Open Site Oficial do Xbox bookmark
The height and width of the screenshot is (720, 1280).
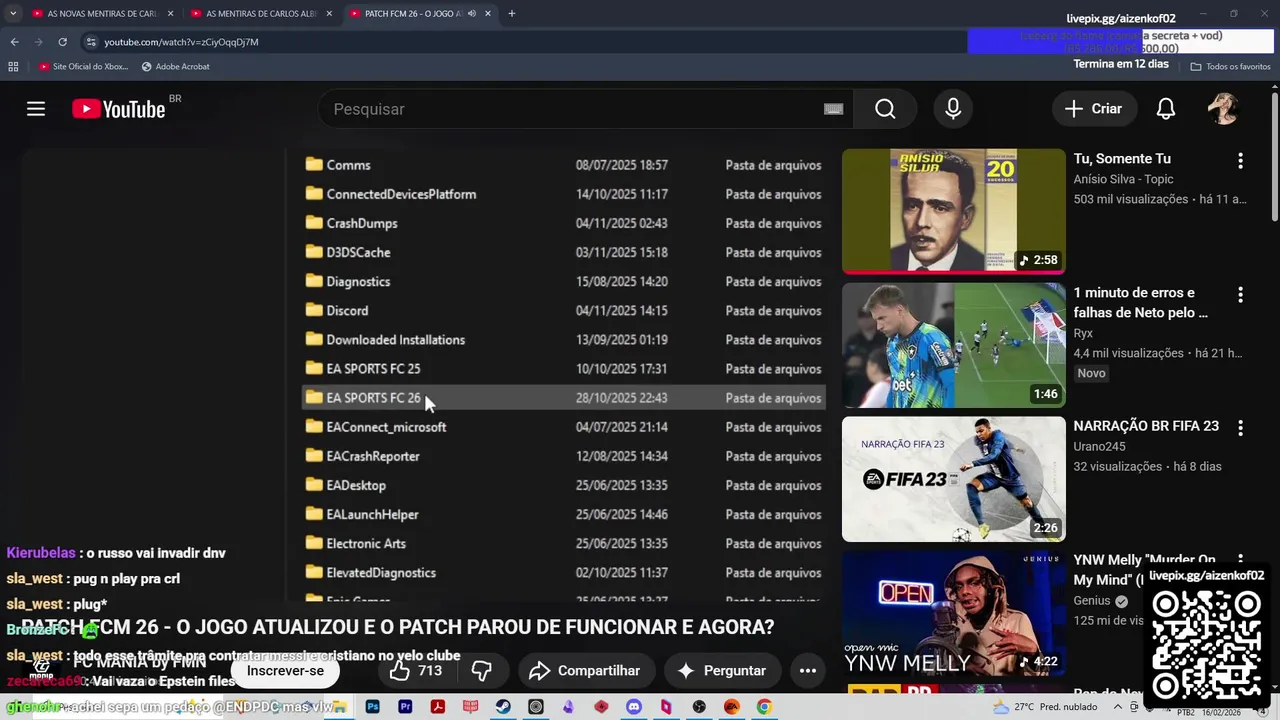pos(84,66)
